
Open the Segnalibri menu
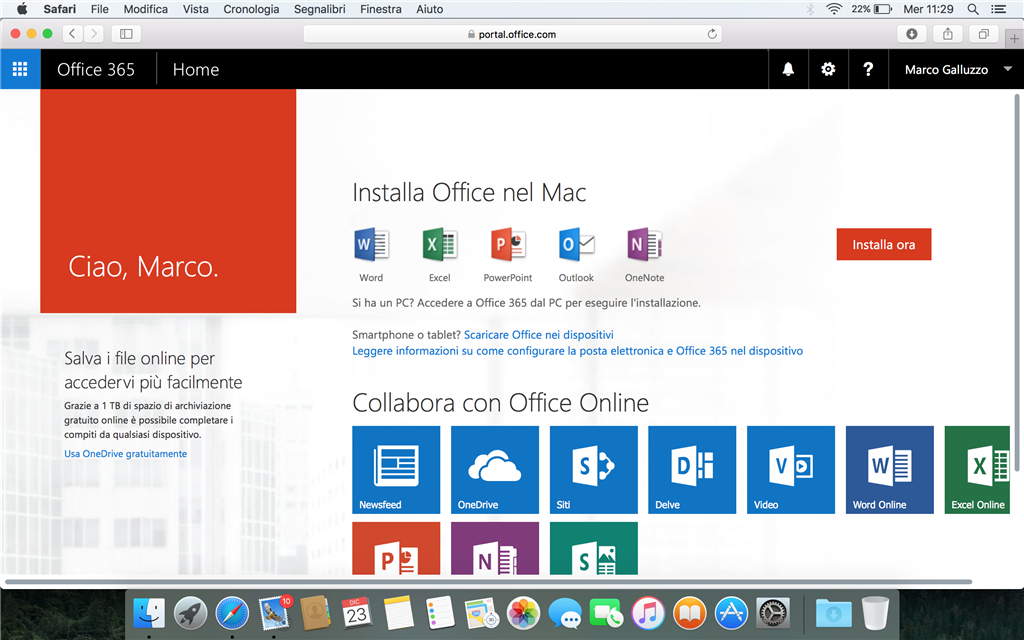click(x=319, y=9)
